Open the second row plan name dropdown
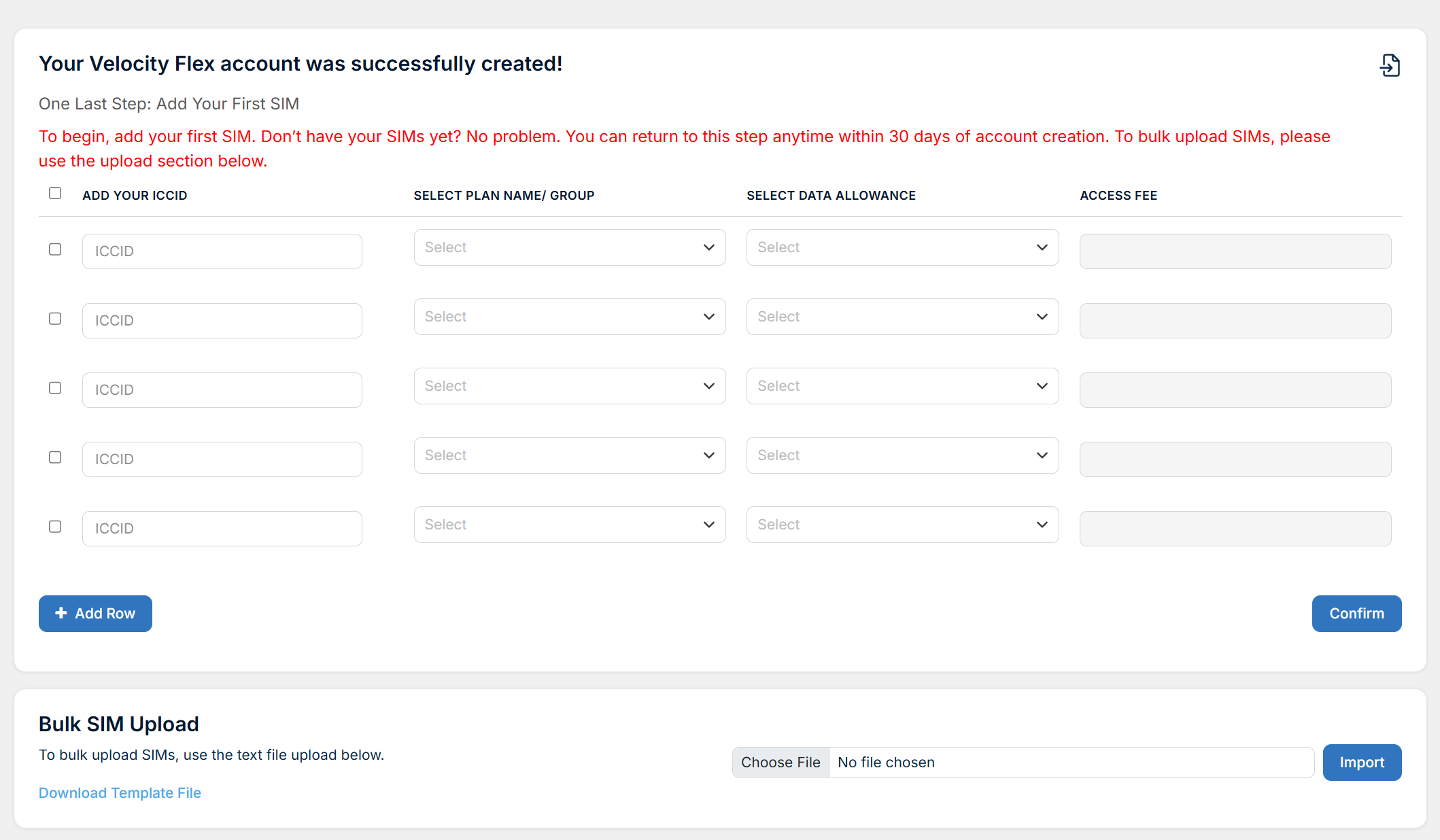 tap(570, 317)
